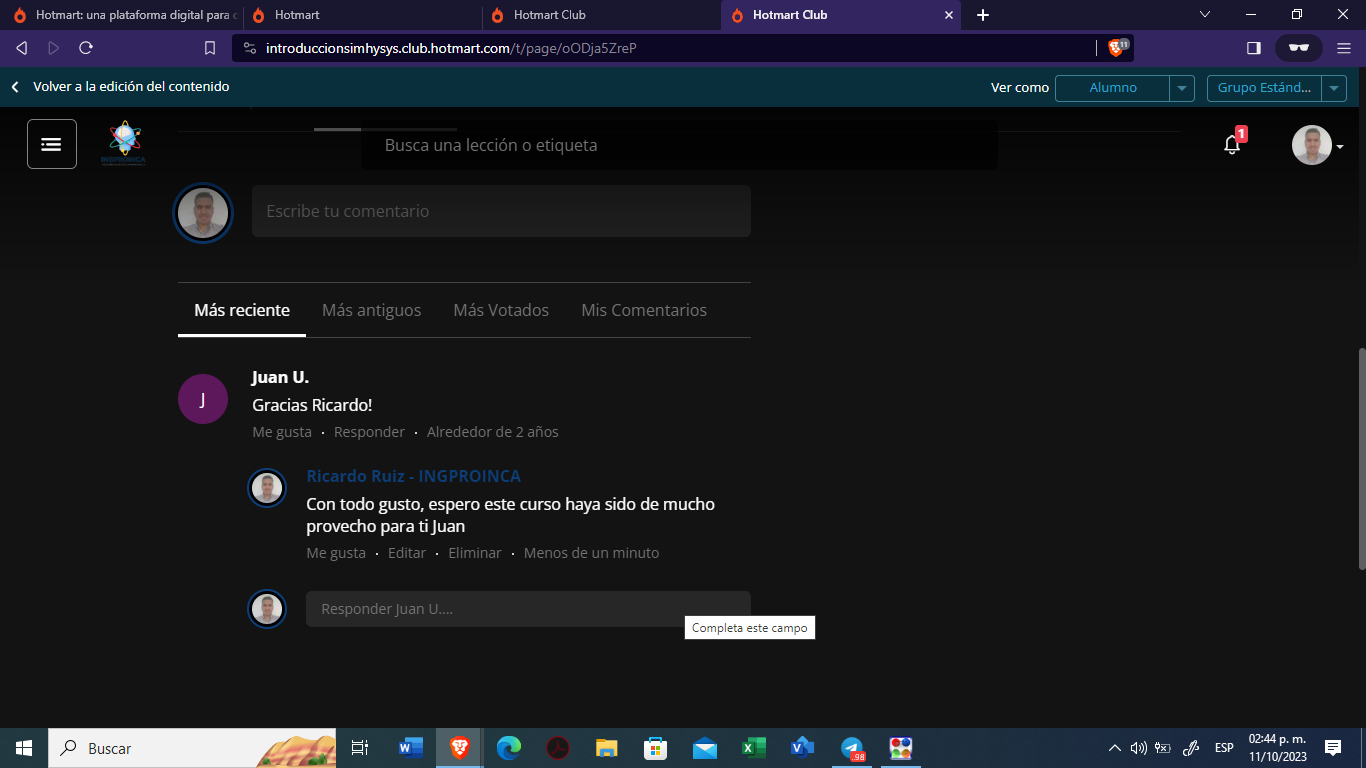Open the hamburger menu button
Screen dimensions: 1366x768
pos(52,144)
